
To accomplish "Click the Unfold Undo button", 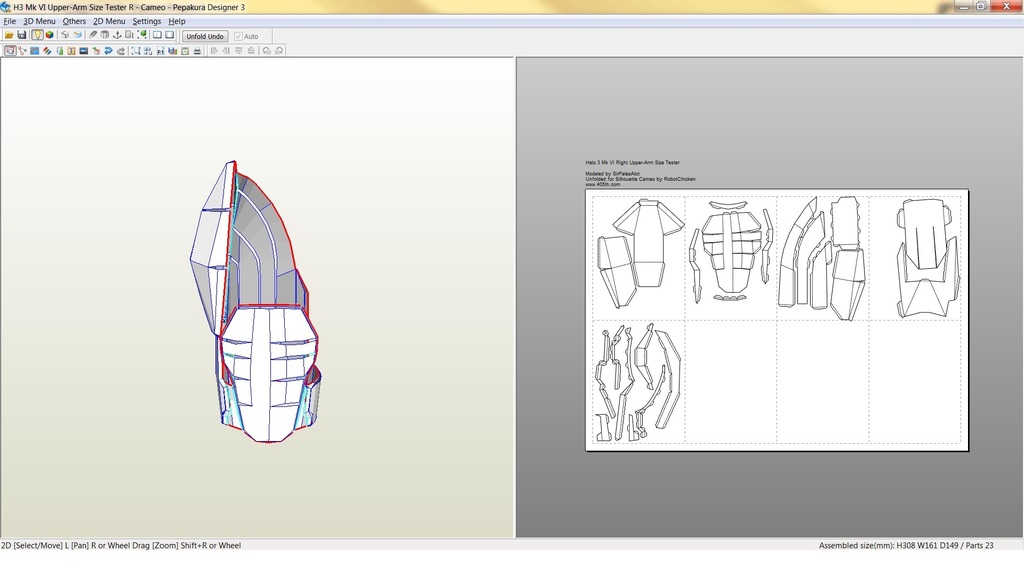I will 205,37.
